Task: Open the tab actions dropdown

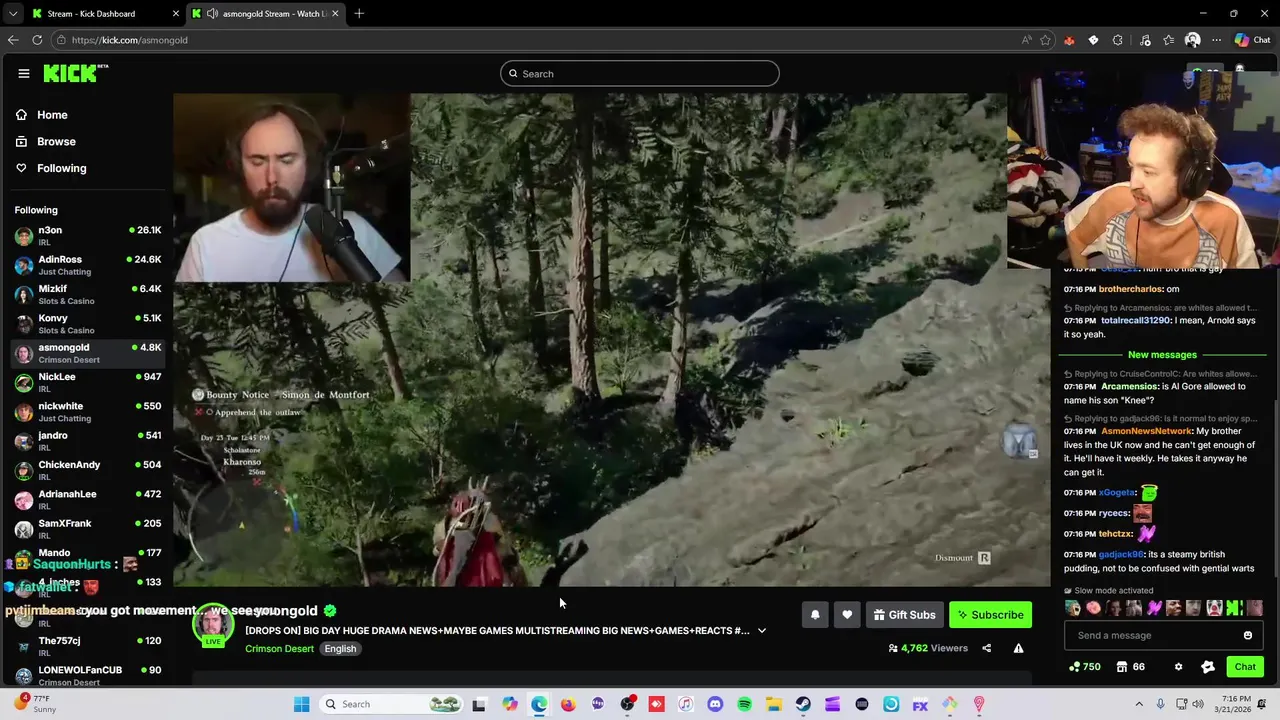Action: coord(13,14)
